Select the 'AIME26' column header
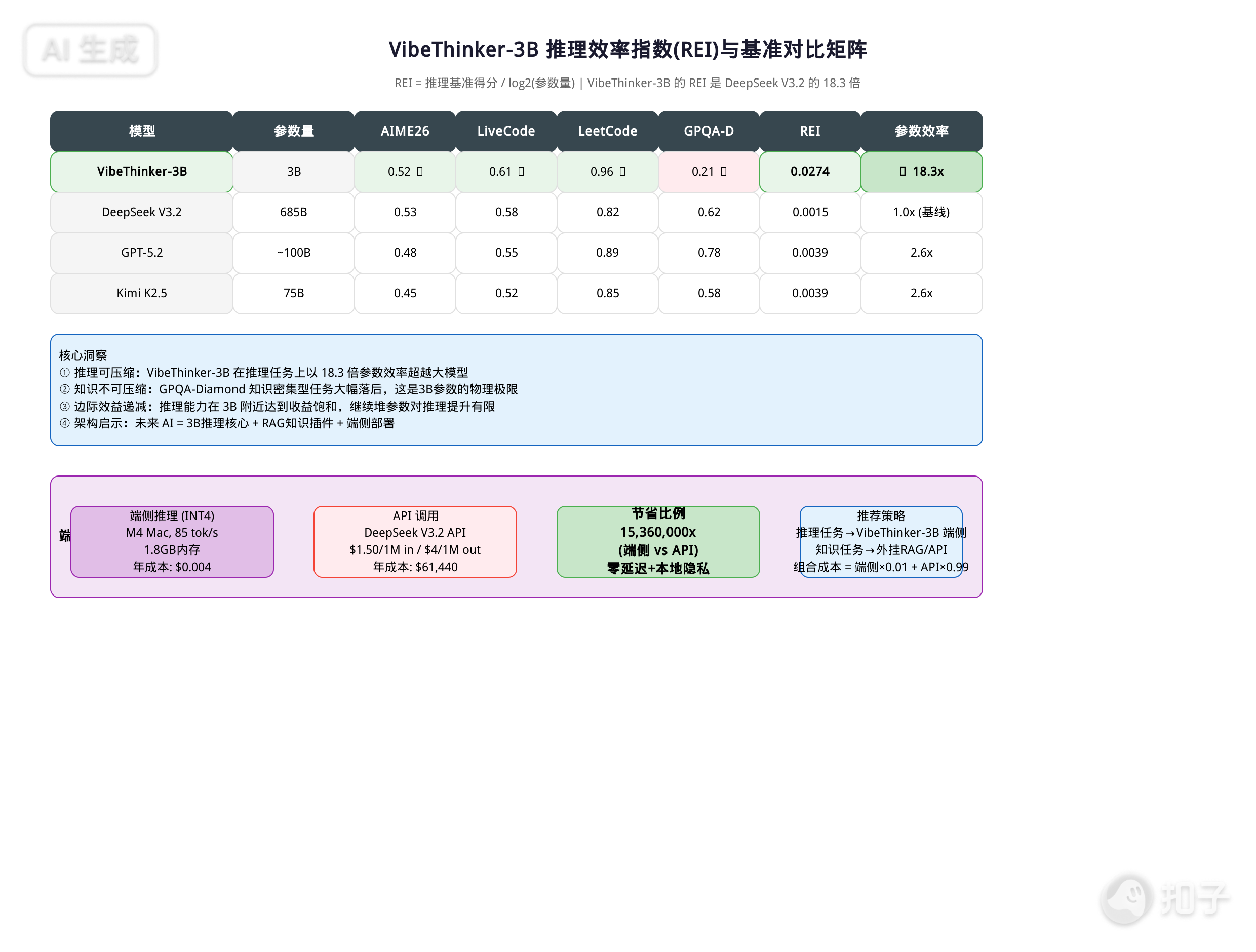 pos(405,131)
